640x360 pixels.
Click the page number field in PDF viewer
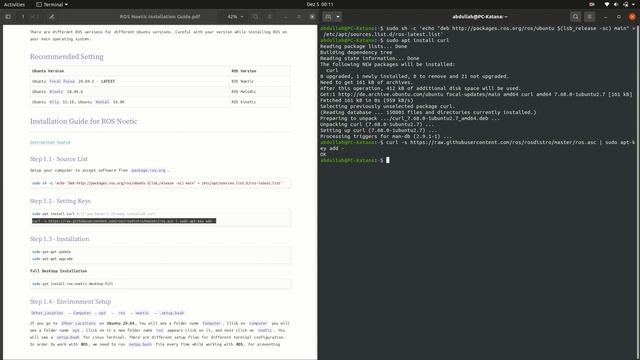coord(23,17)
